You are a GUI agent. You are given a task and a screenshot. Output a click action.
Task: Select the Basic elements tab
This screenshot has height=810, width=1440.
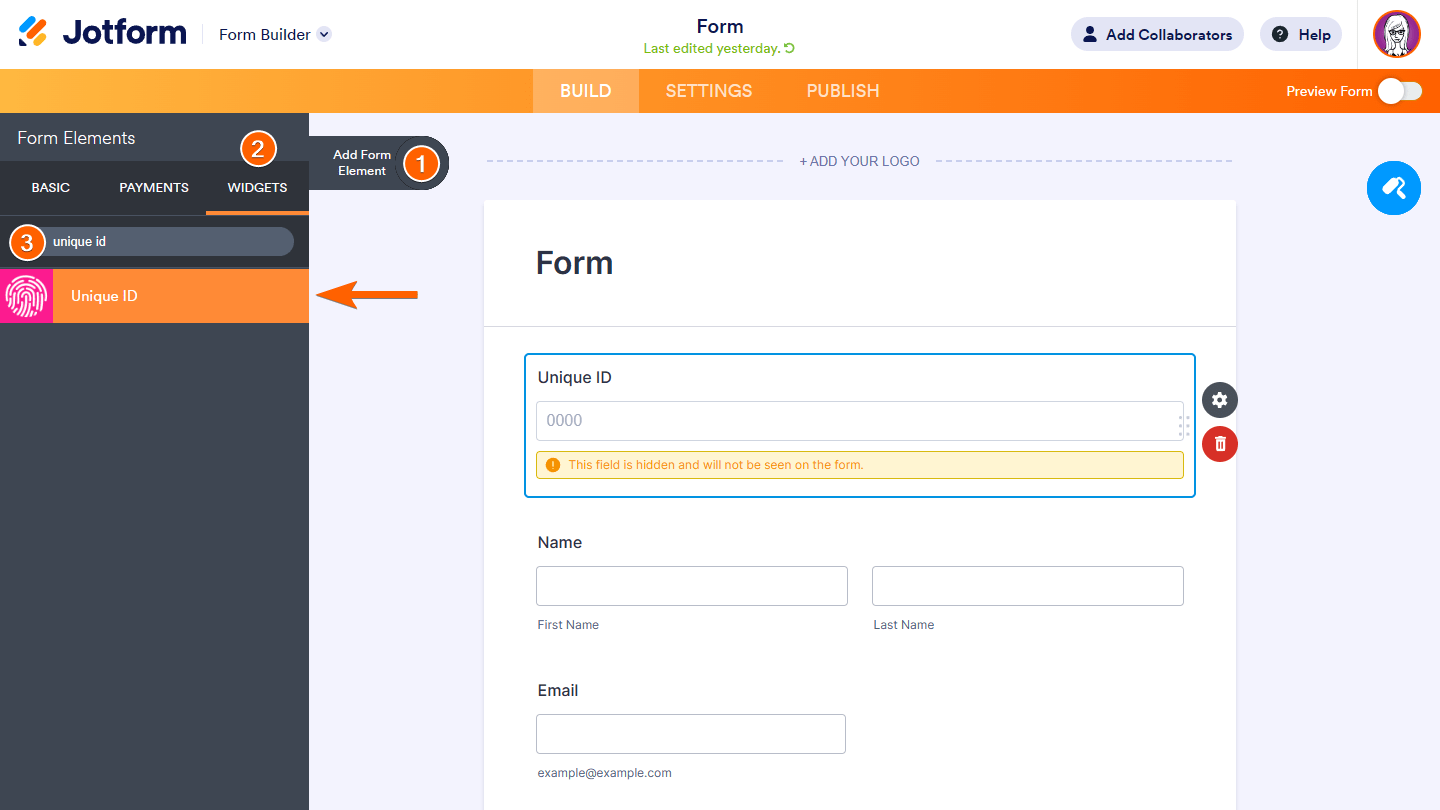pos(51,188)
